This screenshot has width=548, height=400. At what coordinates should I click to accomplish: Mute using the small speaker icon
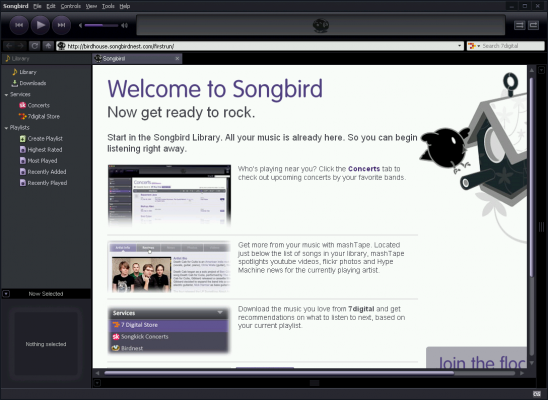[x=80, y=25]
